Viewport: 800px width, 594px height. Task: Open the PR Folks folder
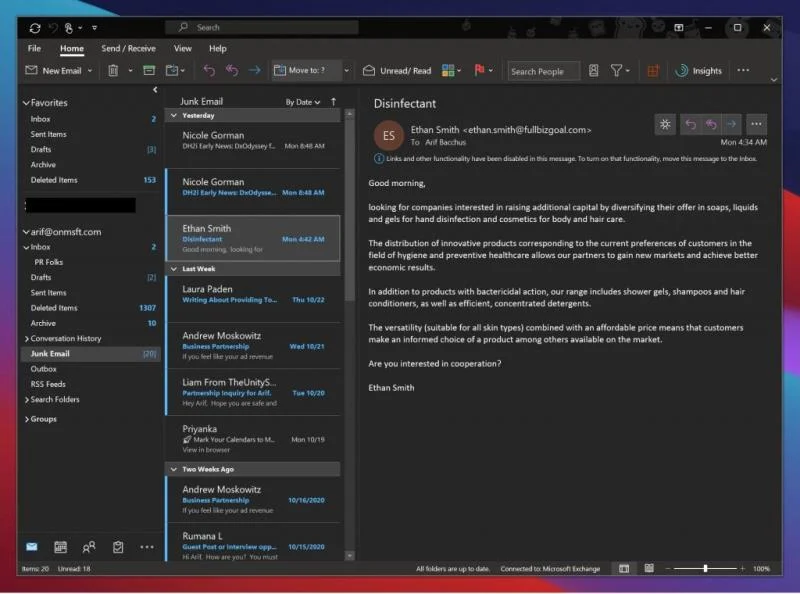(49, 262)
